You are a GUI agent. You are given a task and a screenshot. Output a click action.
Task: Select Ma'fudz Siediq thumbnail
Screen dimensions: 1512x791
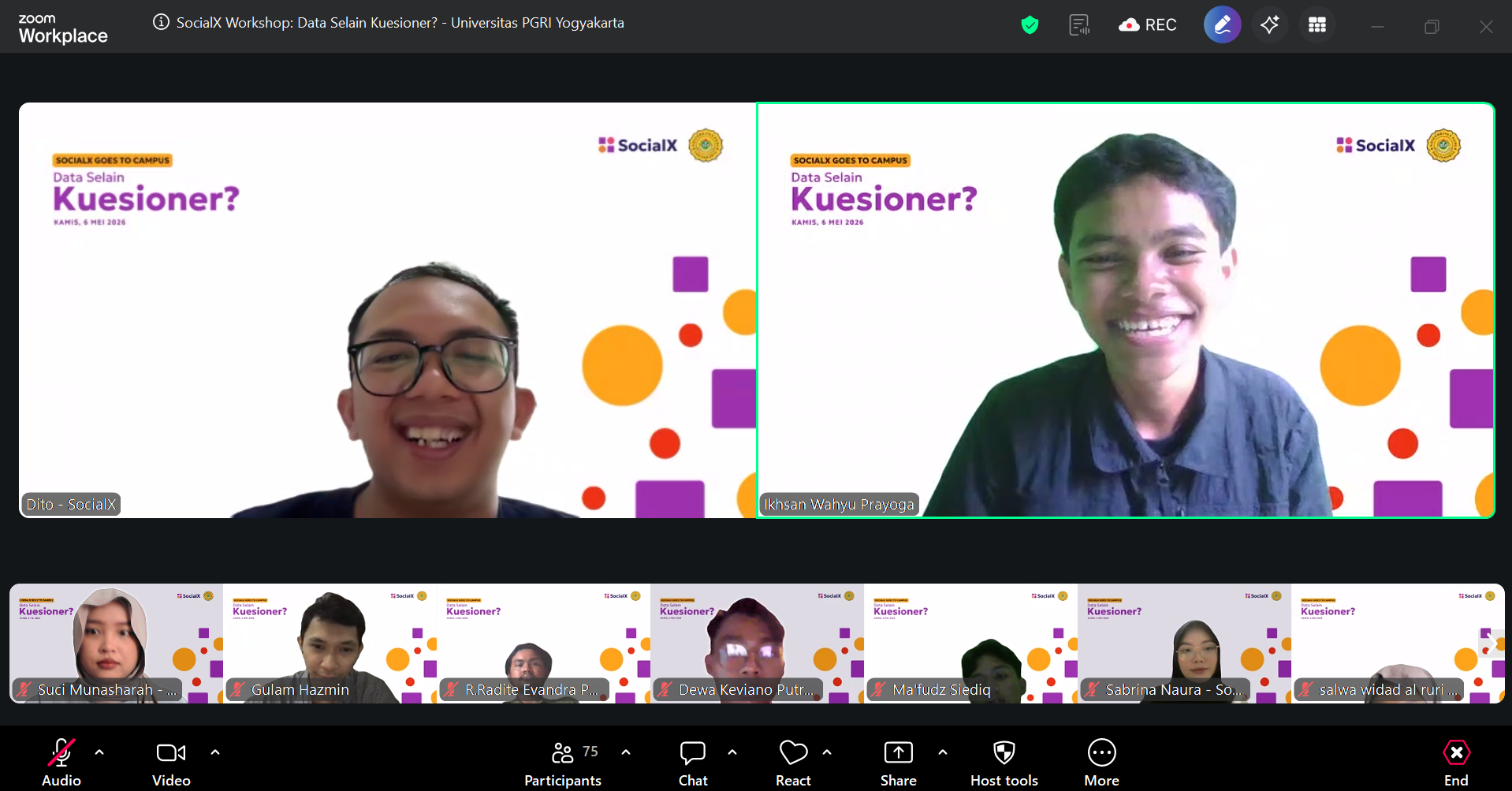970,644
